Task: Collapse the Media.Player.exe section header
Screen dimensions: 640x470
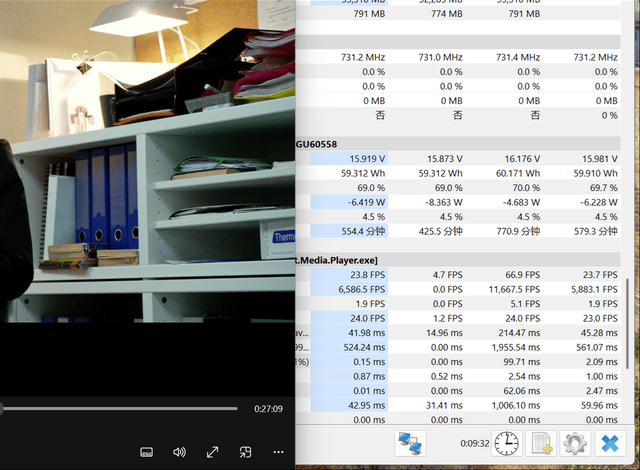Action: point(334,260)
